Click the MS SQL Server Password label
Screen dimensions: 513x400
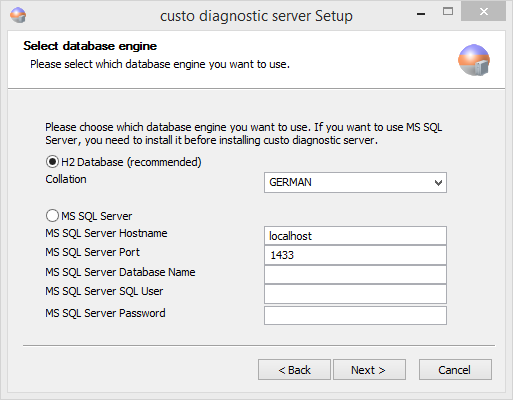[105, 313]
